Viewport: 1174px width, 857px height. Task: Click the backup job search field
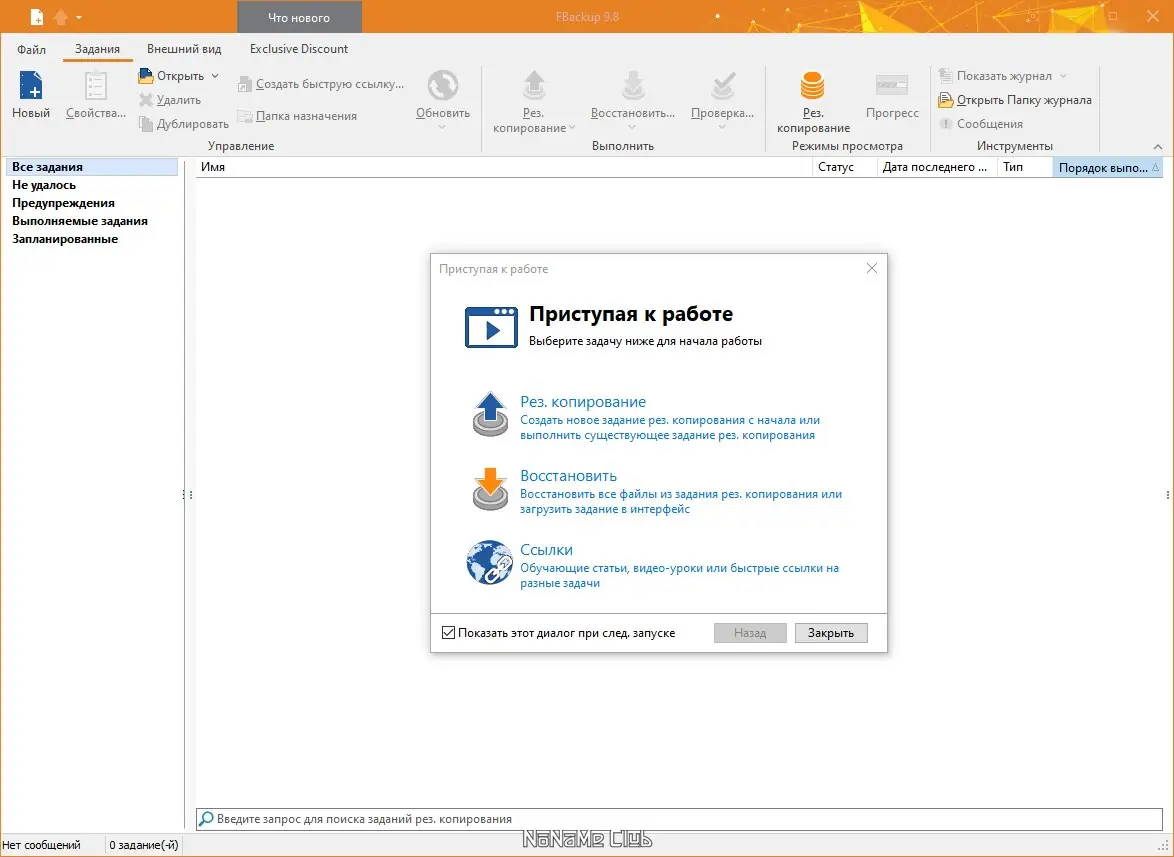click(679, 819)
